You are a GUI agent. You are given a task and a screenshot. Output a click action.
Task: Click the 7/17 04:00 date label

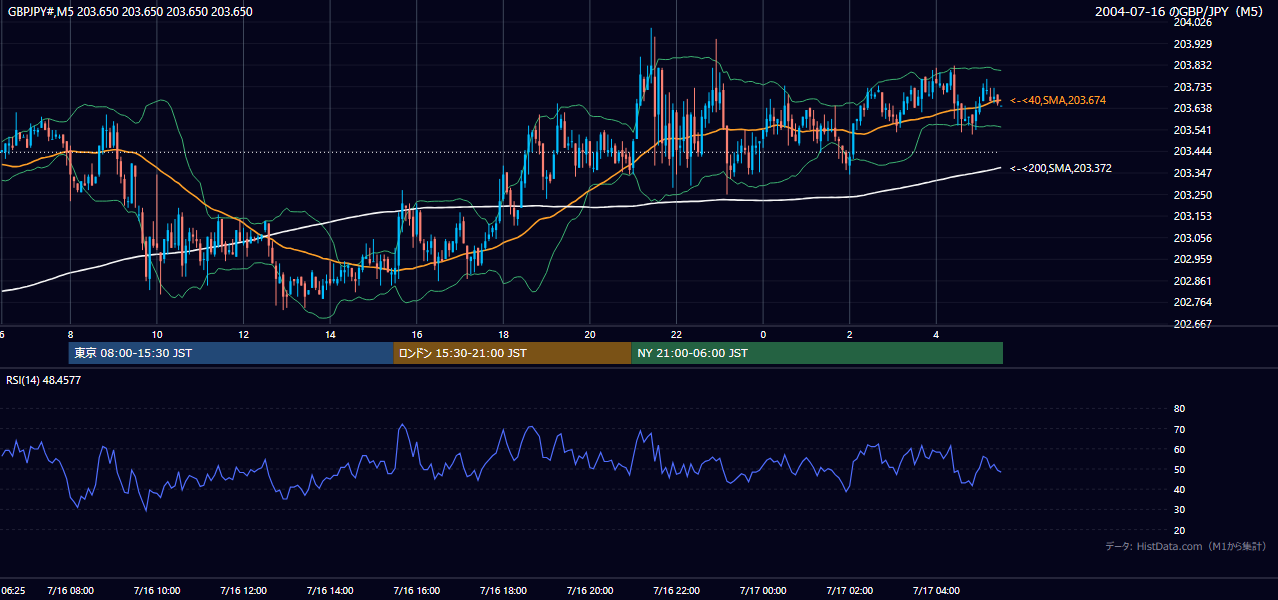[936, 591]
